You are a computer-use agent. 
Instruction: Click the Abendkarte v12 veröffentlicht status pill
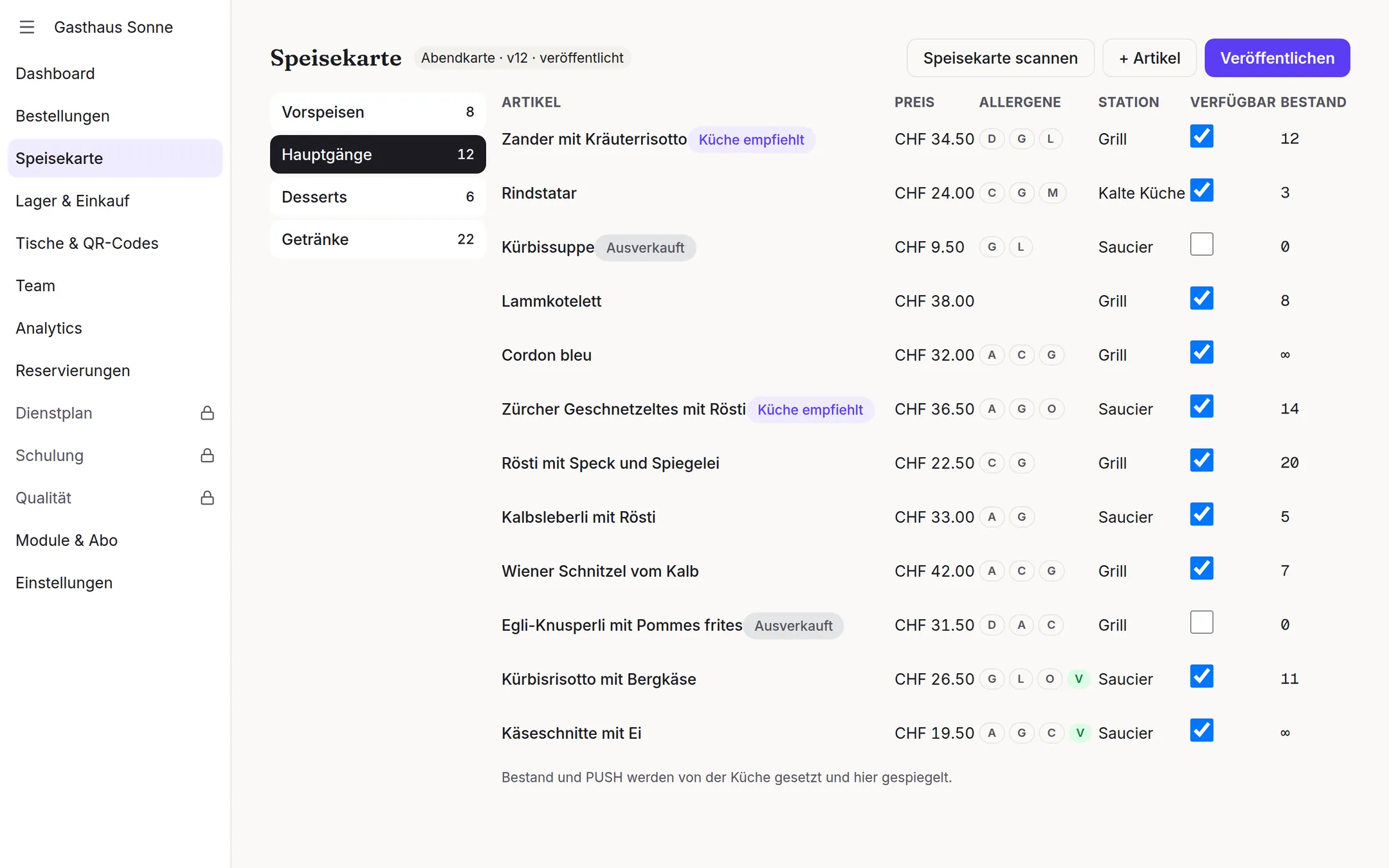coord(522,58)
